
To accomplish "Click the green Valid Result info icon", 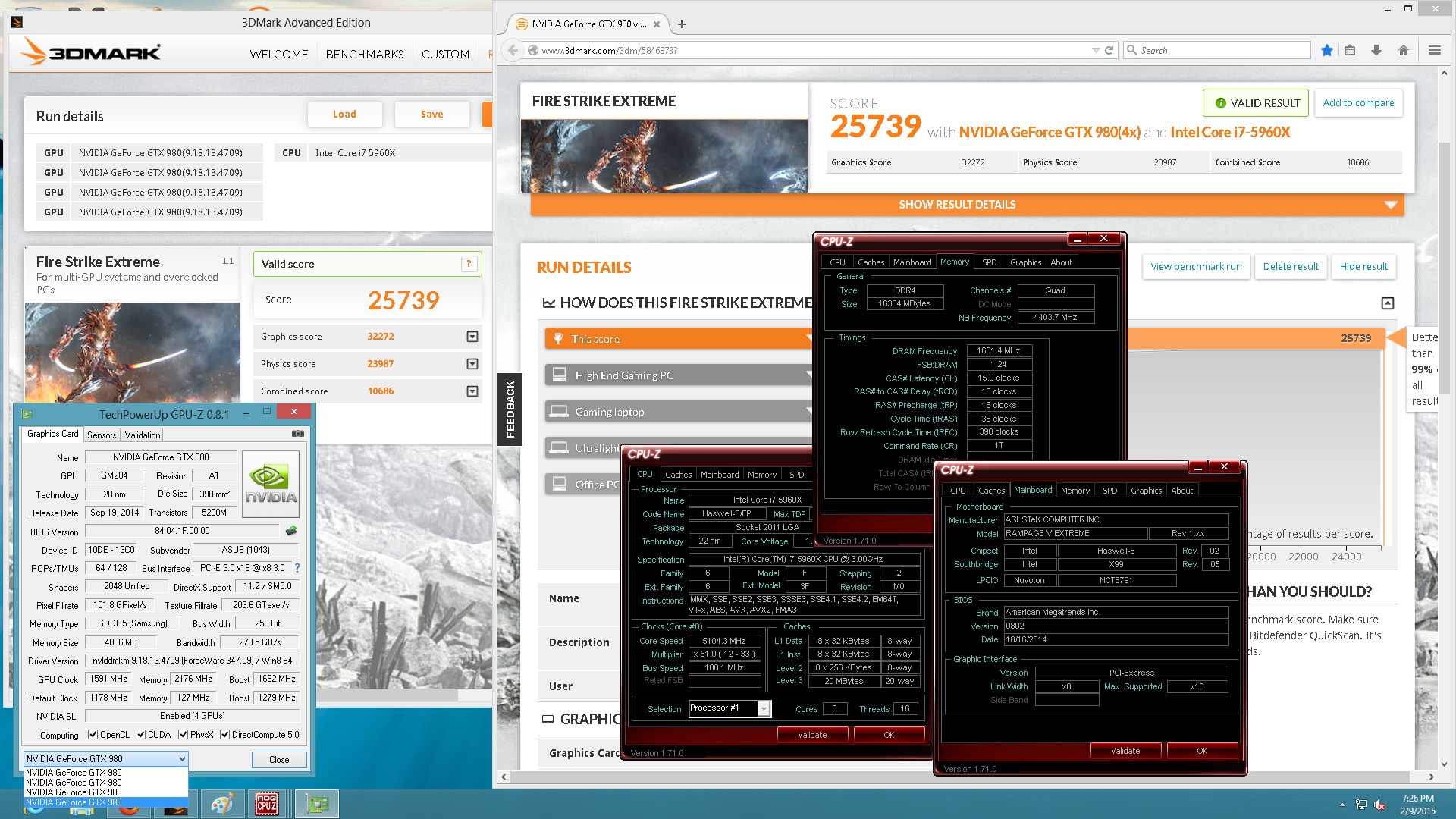I will (x=1220, y=103).
